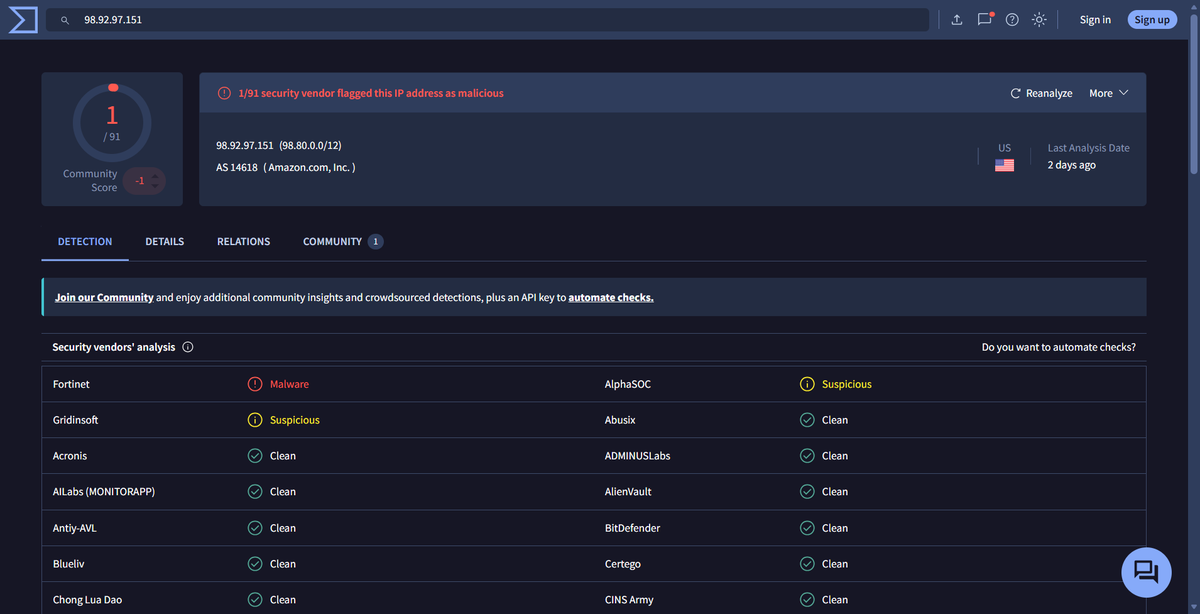Click the Fortinet vendor name
This screenshot has height=614, width=1200.
tap(71, 384)
